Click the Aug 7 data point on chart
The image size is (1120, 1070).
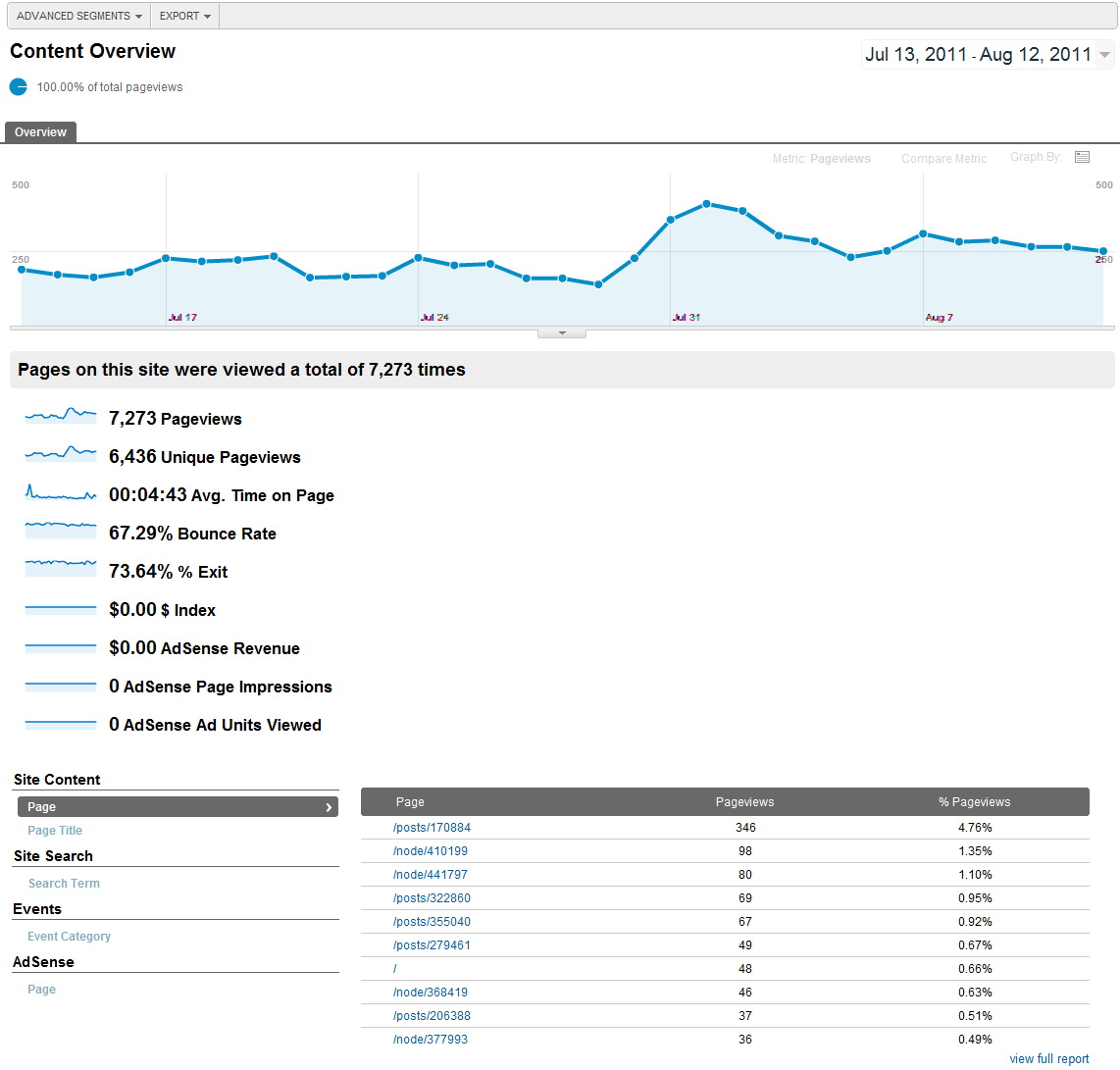923,233
